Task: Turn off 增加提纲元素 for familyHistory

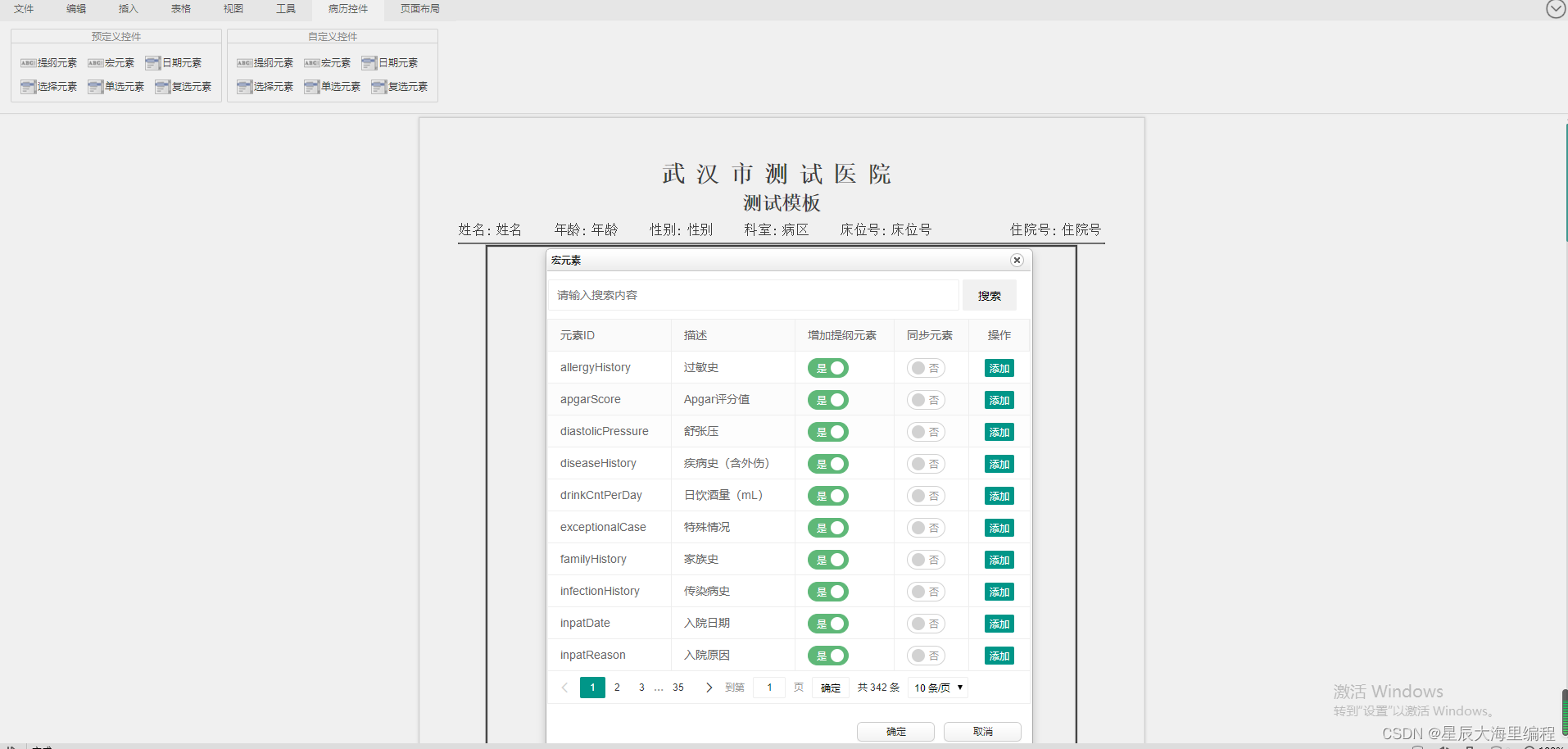Action: pyautogui.click(x=828, y=560)
